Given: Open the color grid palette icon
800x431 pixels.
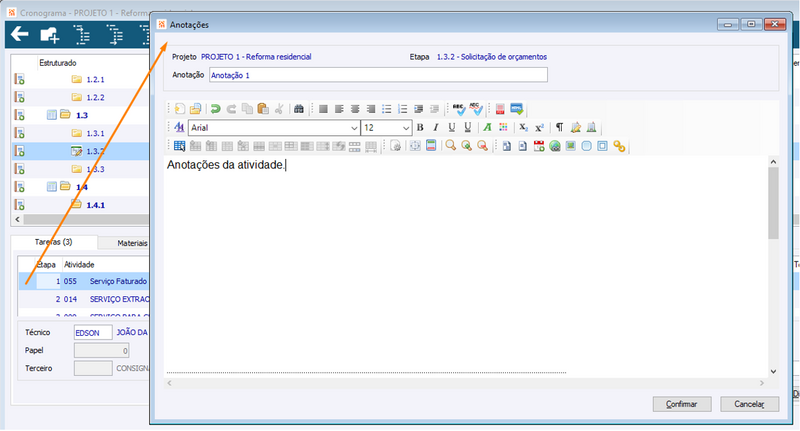Looking at the screenshot, I should pos(503,127).
